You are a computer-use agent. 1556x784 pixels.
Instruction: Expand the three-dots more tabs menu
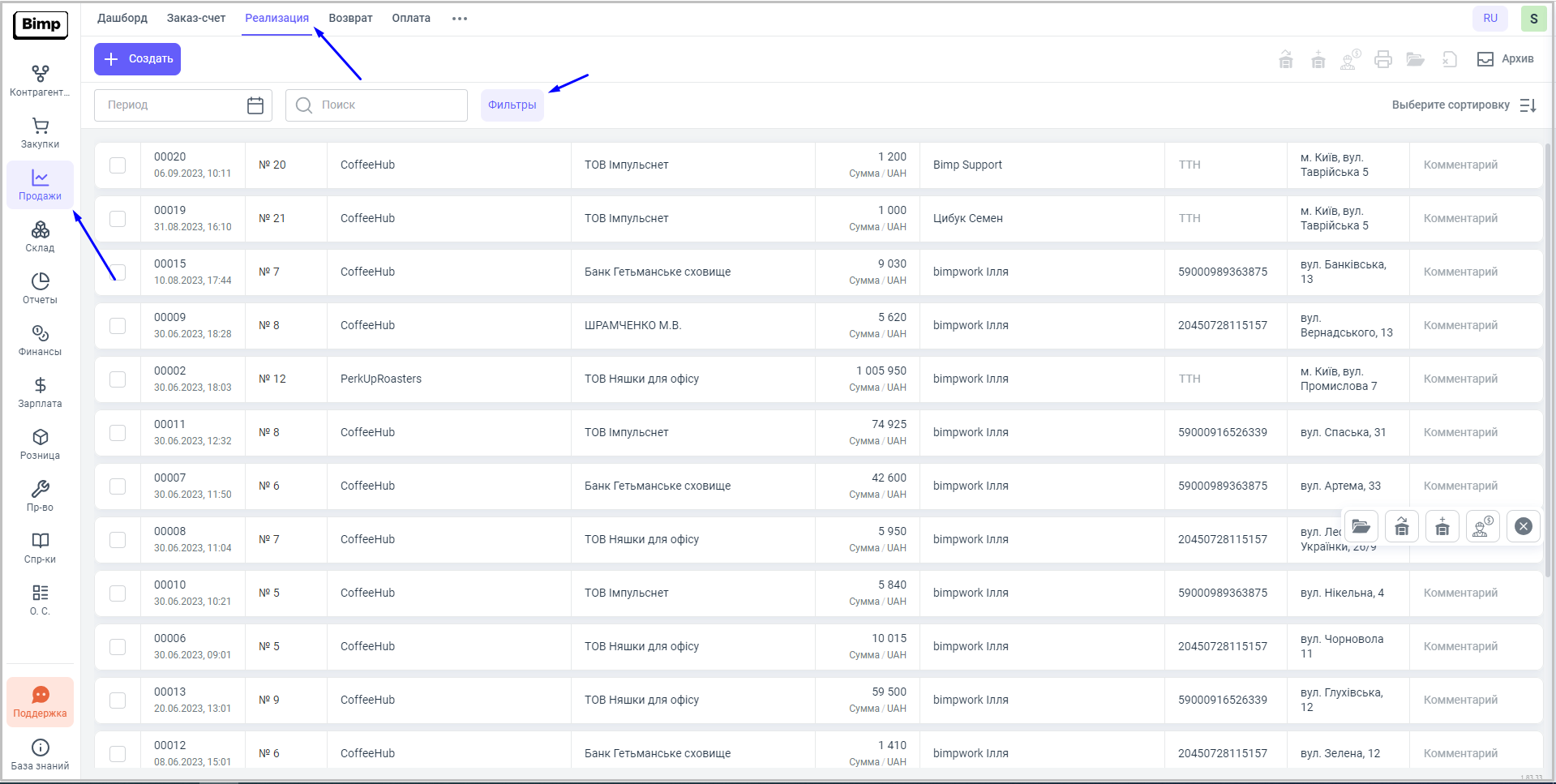click(x=460, y=19)
